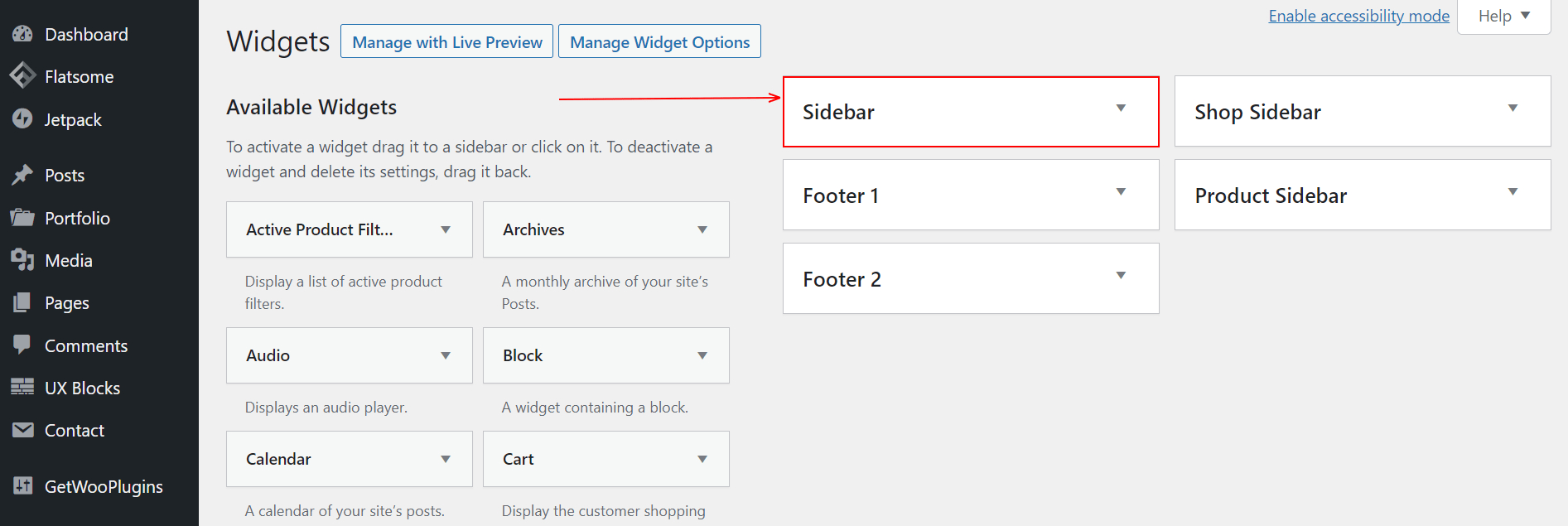The height and width of the screenshot is (526, 1568).
Task: Click the Flatsome diamond icon
Action: pos(22,76)
